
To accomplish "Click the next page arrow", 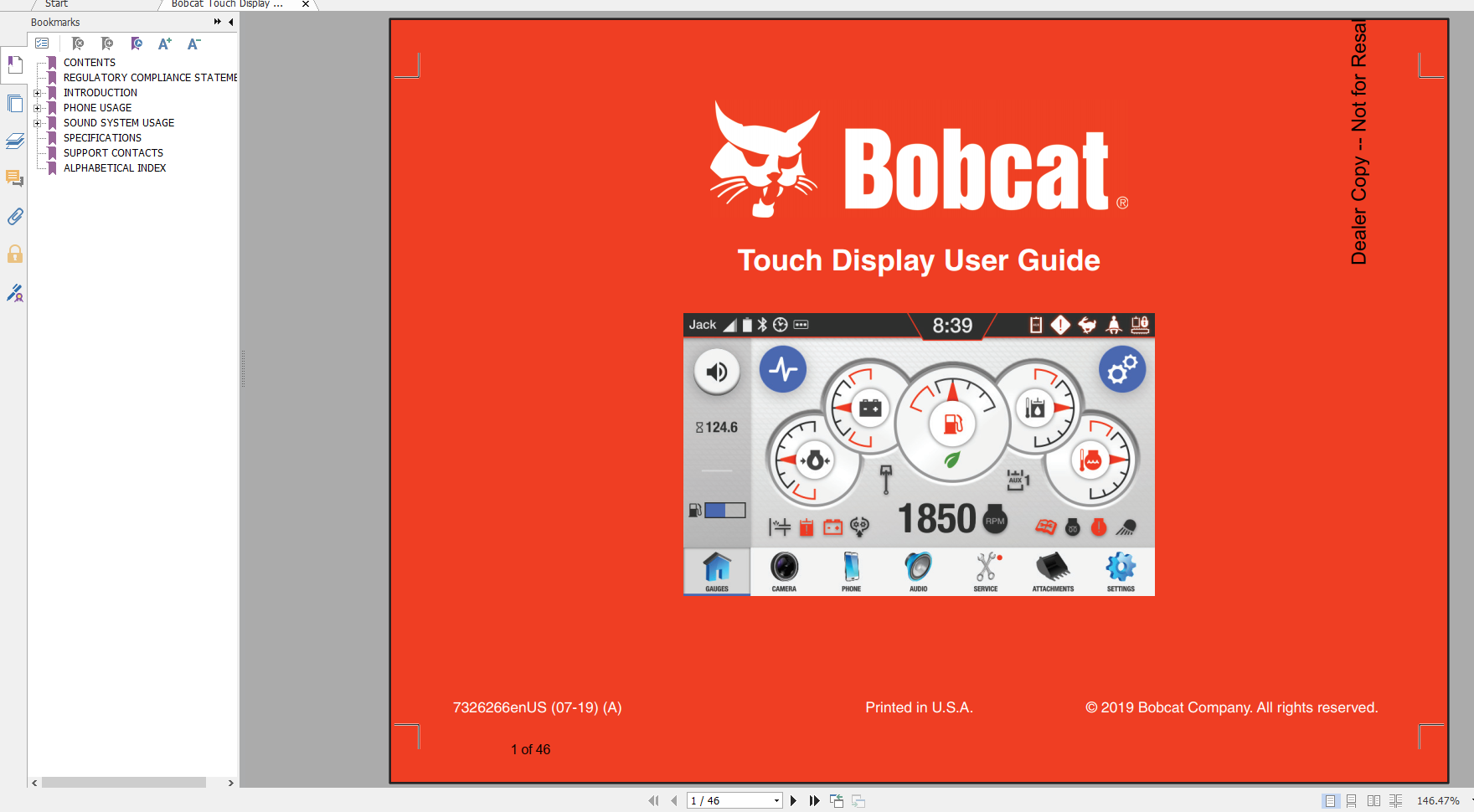I will tap(793, 800).
